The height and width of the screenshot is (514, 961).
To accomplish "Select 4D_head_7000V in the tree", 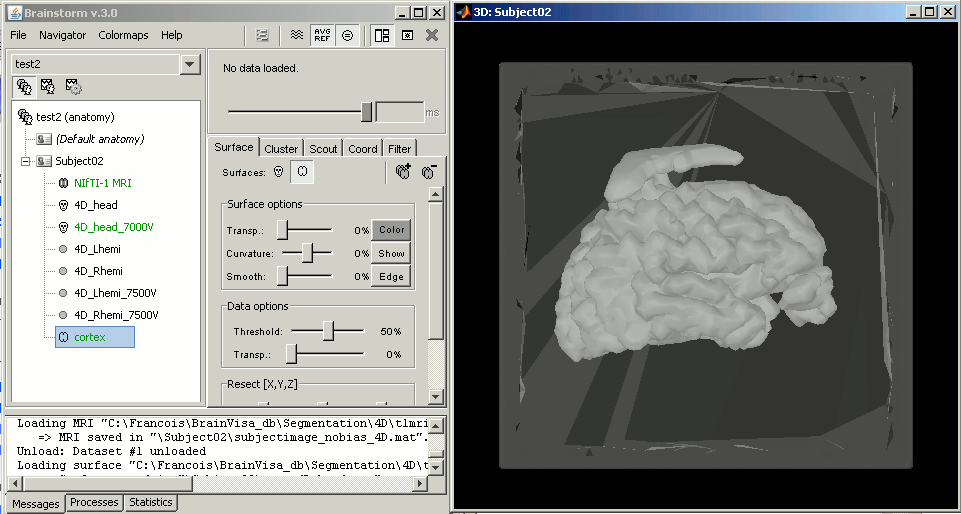I will (x=113, y=227).
